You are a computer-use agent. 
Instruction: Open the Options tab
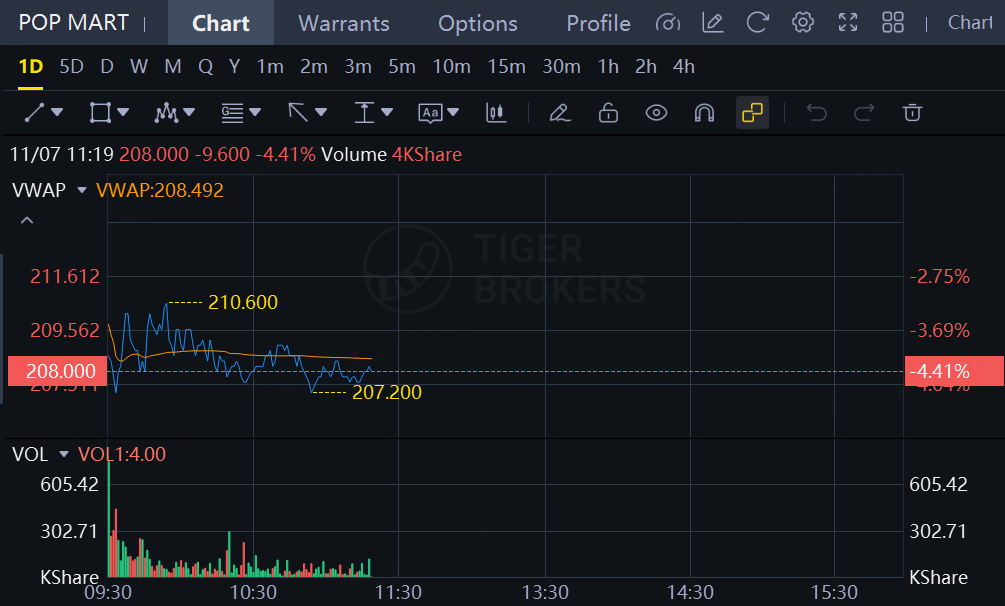[x=478, y=23]
